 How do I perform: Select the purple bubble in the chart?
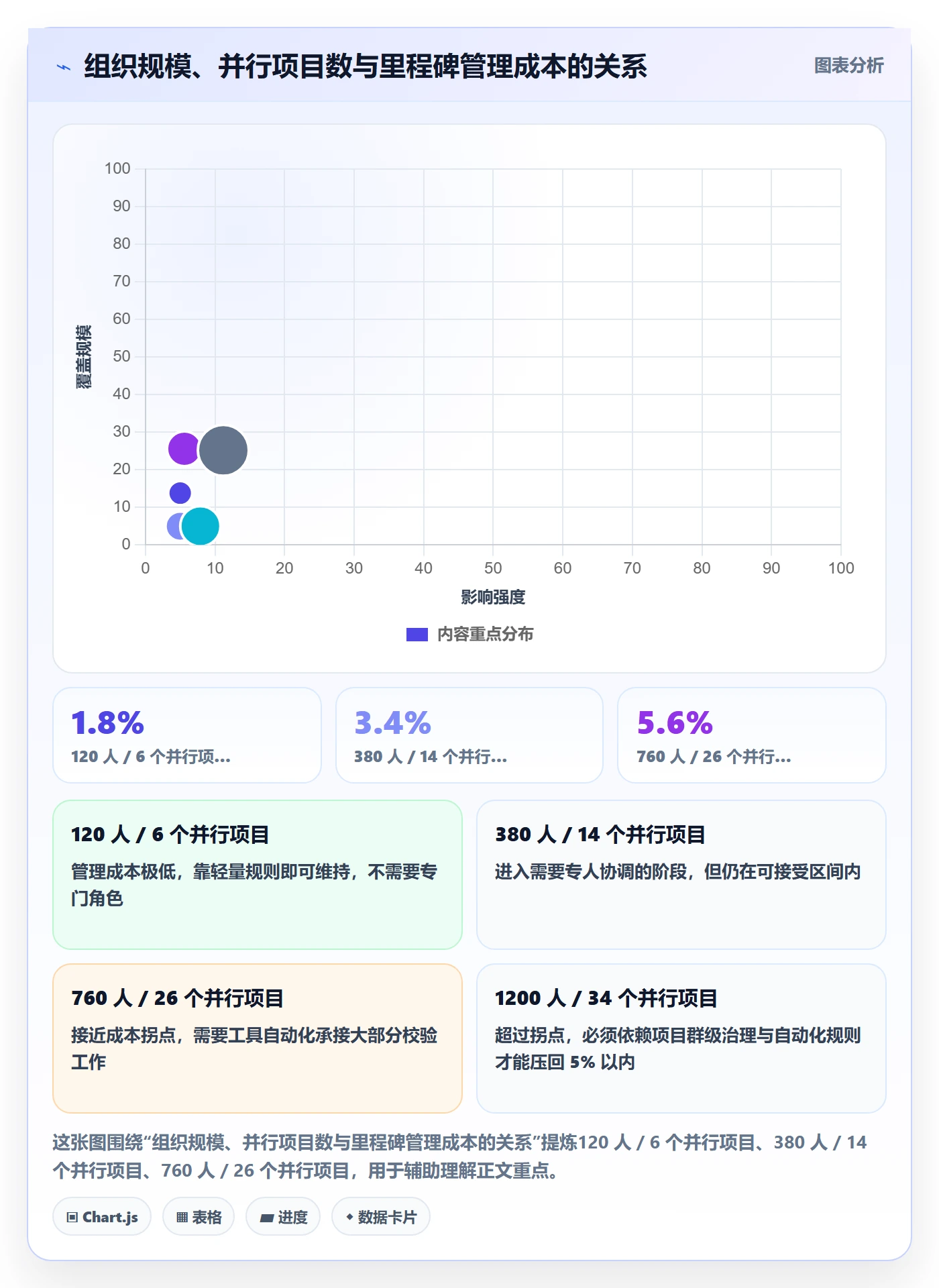tap(182, 449)
